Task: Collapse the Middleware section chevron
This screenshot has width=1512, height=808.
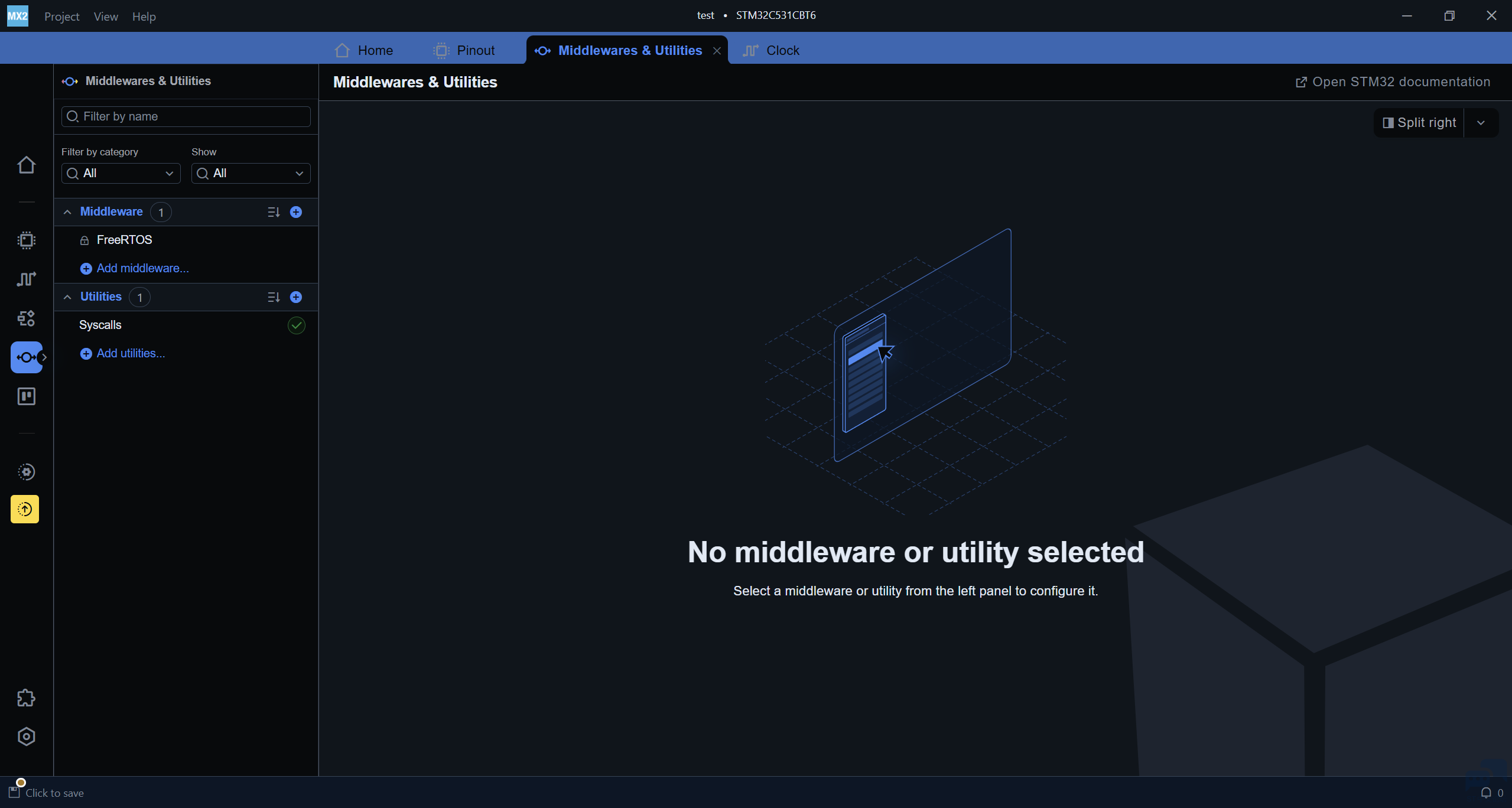Action: point(67,212)
